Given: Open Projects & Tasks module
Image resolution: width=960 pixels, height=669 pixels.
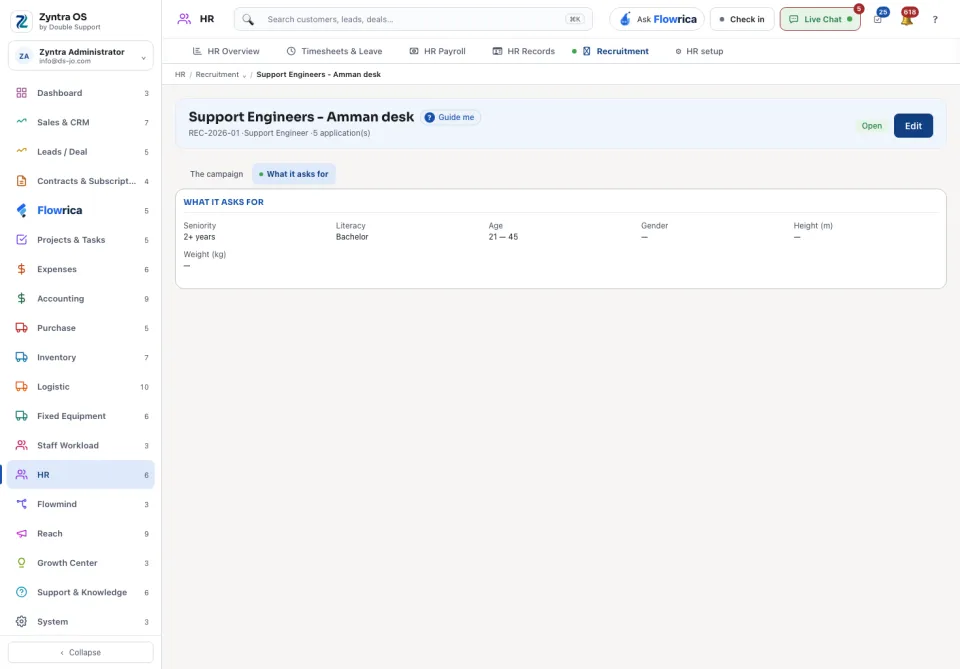Looking at the screenshot, I should 81,240.
